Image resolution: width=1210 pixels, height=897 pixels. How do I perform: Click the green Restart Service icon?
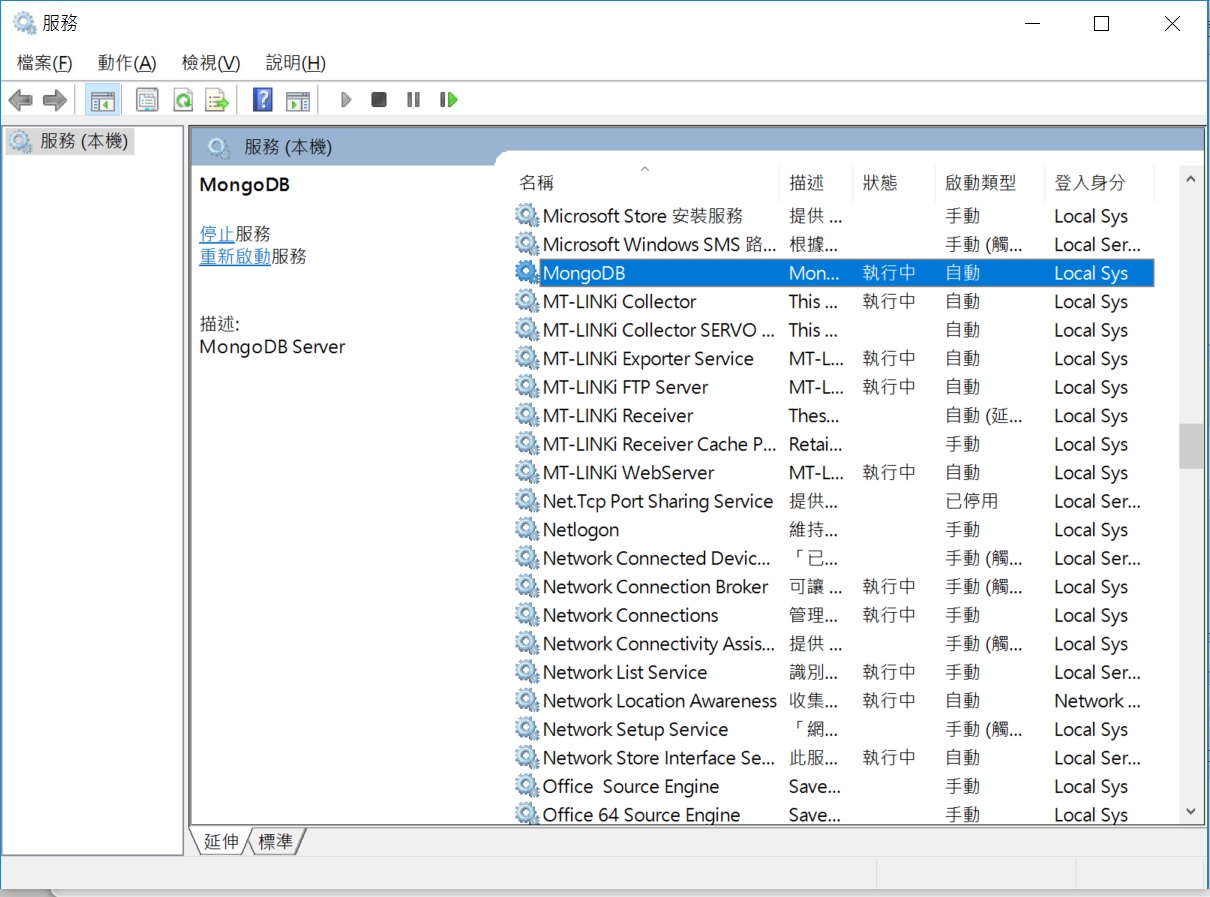(x=448, y=100)
